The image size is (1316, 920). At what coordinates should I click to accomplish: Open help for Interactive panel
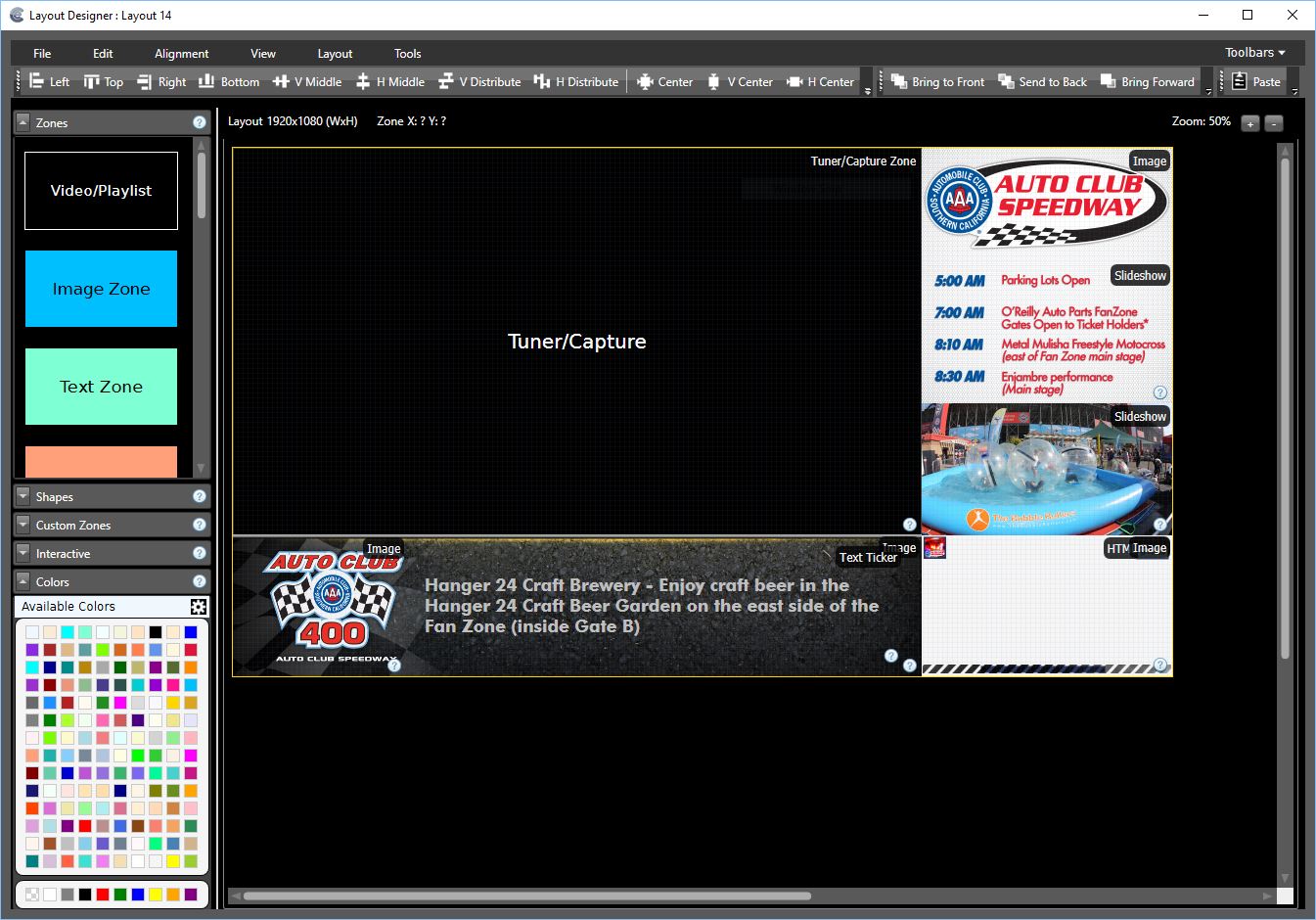(x=200, y=553)
